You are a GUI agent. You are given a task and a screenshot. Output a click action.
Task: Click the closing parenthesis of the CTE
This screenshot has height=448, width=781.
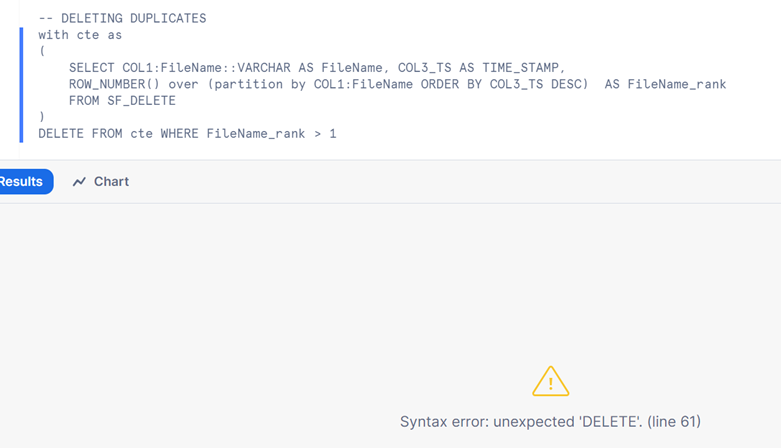tap(42, 117)
